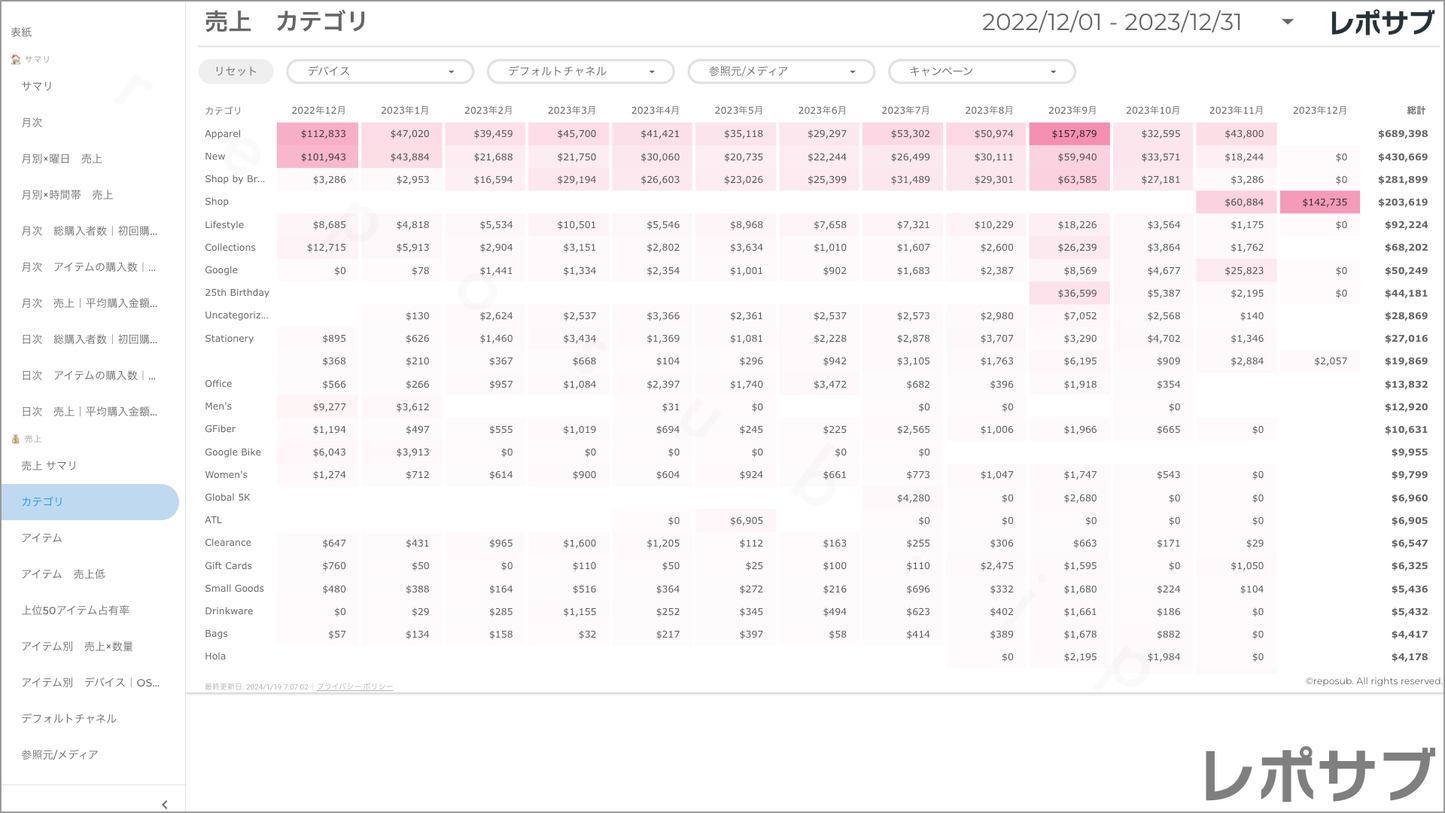
Task: Navigate to 売上 サマリ page
Action: coord(49,466)
